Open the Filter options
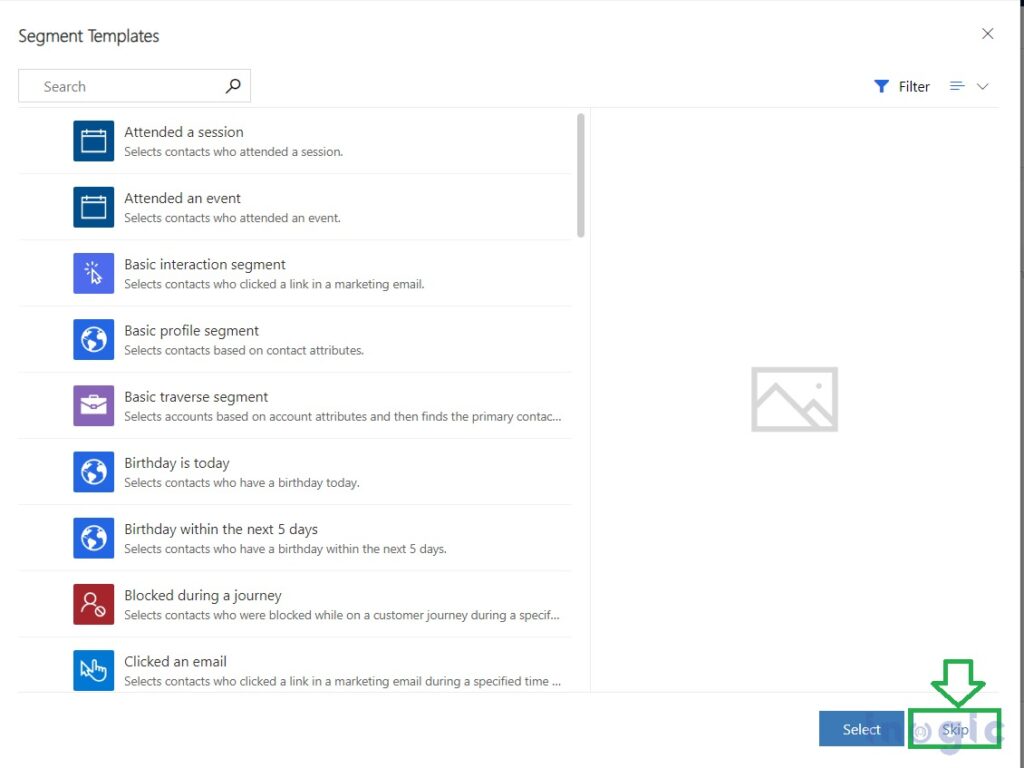Viewport: 1024px width, 768px height. click(x=902, y=86)
